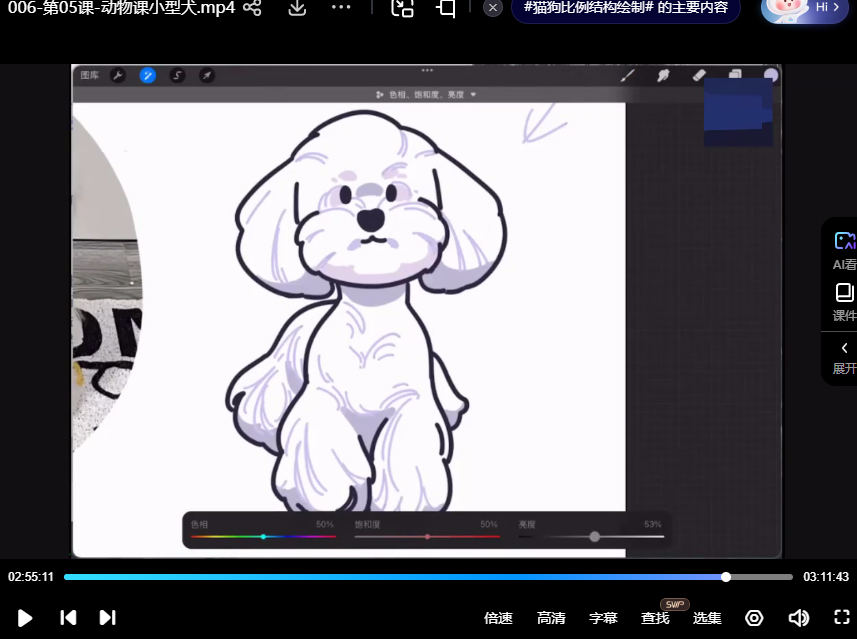Click the video progress bar handle
The height and width of the screenshot is (639, 857).
click(726, 577)
